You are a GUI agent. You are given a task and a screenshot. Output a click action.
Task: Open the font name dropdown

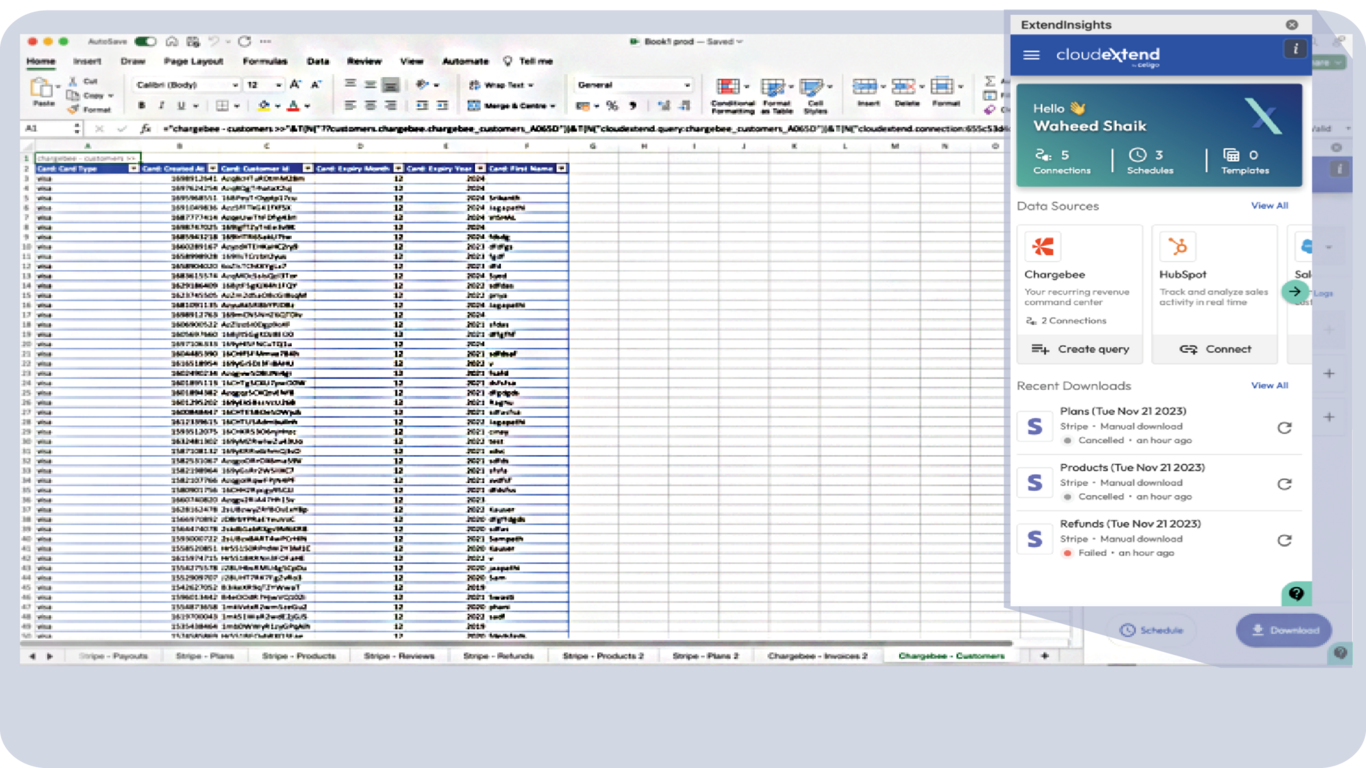click(x=235, y=85)
